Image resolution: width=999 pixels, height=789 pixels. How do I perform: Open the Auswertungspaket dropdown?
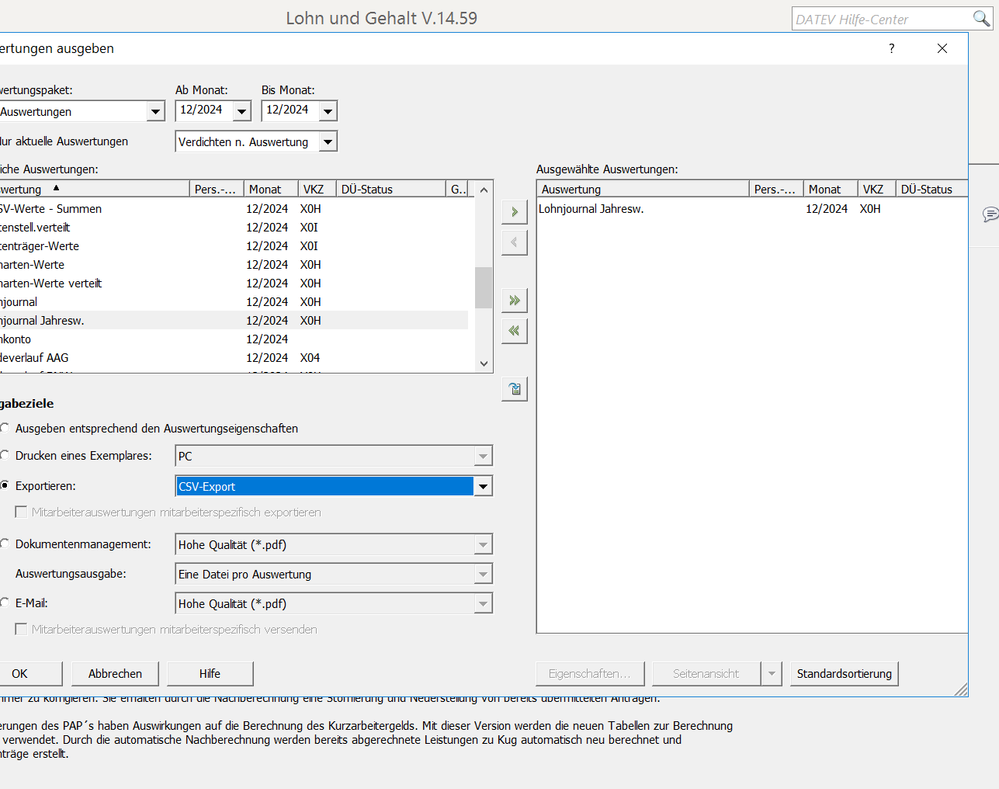pos(155,112)
